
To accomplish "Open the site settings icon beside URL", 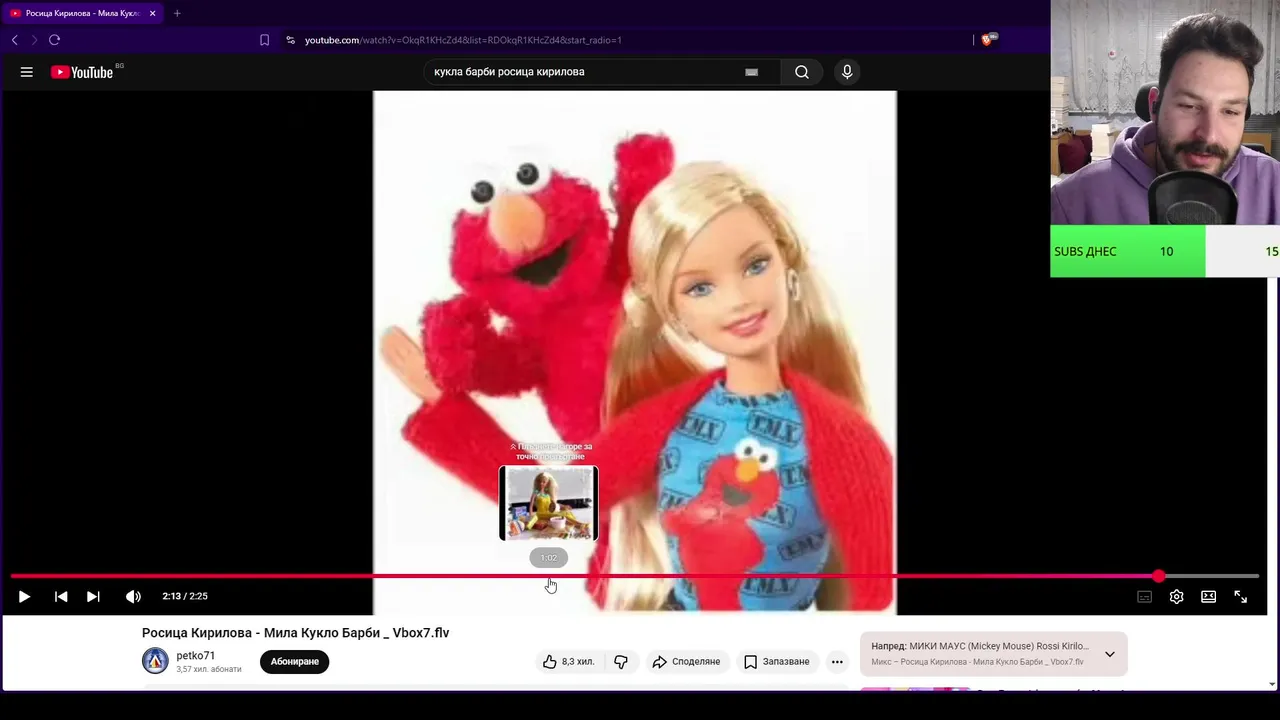I will pyautogui.click(x=290, y=40).
